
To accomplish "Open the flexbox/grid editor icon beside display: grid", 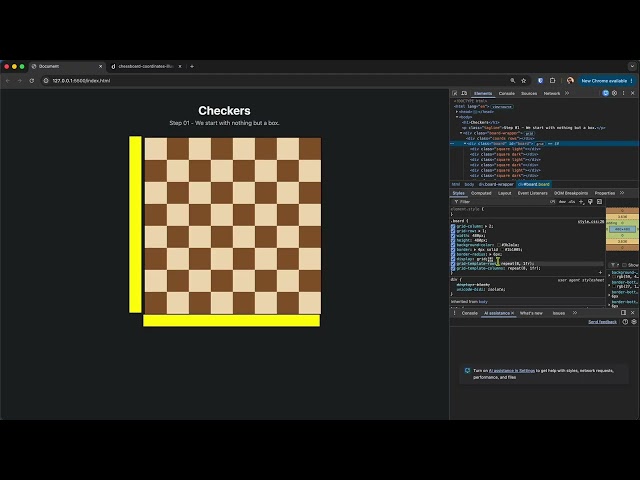I will click(491, 259).
